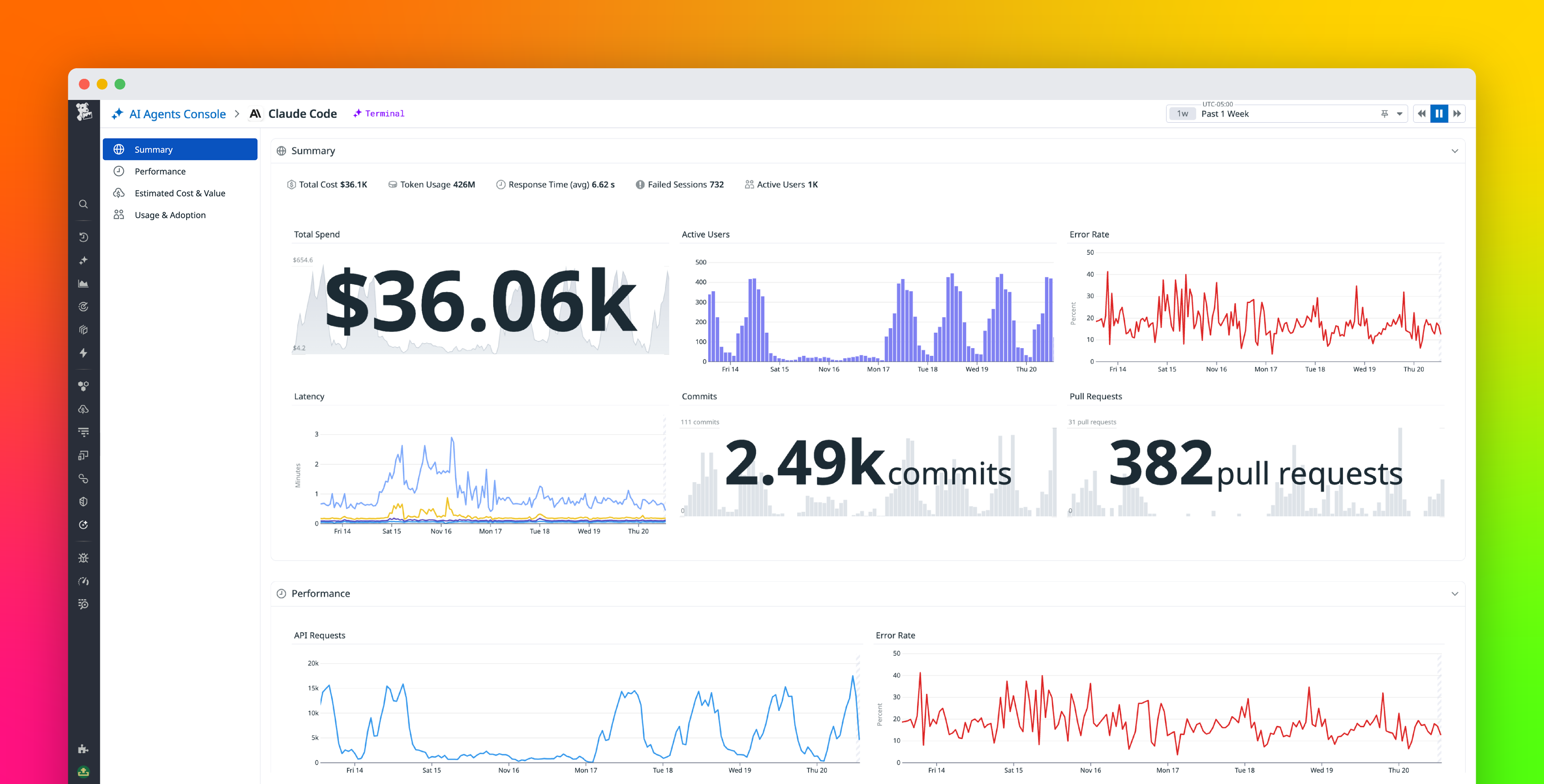
Task: Open search from the sidebar magnifier icon
Action: (84, 204)
